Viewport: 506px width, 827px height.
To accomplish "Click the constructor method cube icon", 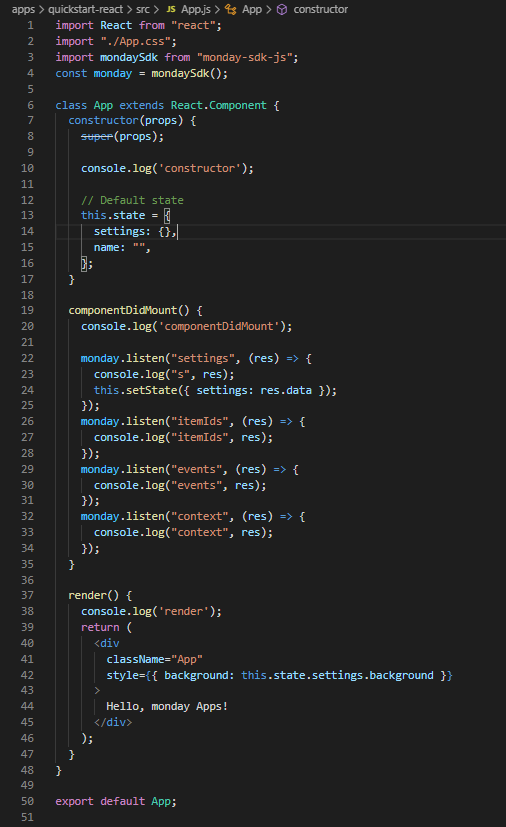I will (x=282, y=9).
